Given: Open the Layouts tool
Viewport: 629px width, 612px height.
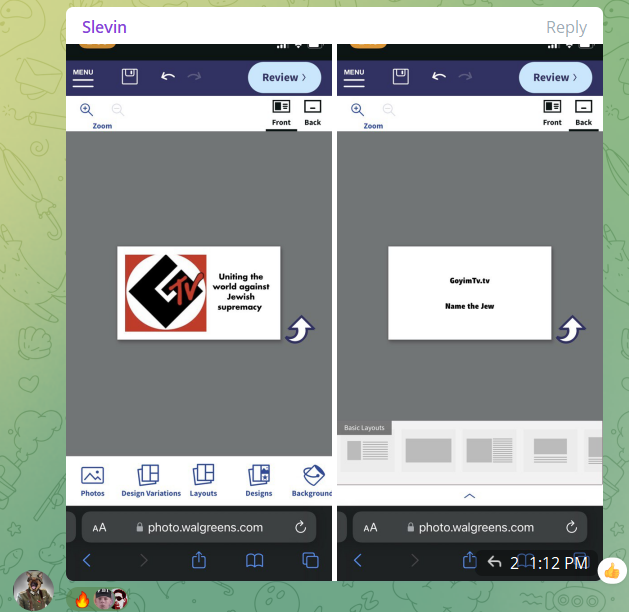Looking at the screenshot, I should [203, 481].
